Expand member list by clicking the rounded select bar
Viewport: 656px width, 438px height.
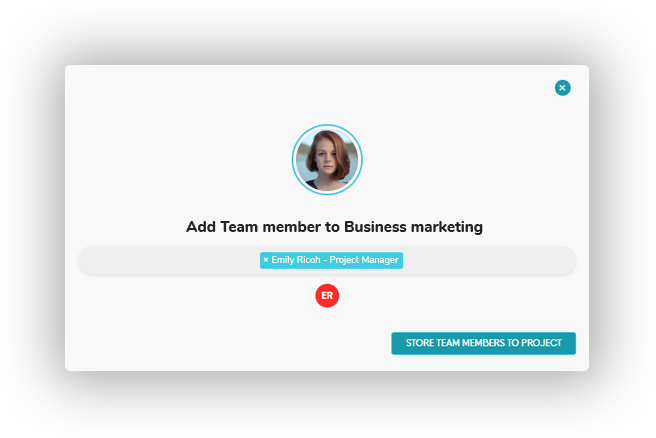[x=327, y=260]
